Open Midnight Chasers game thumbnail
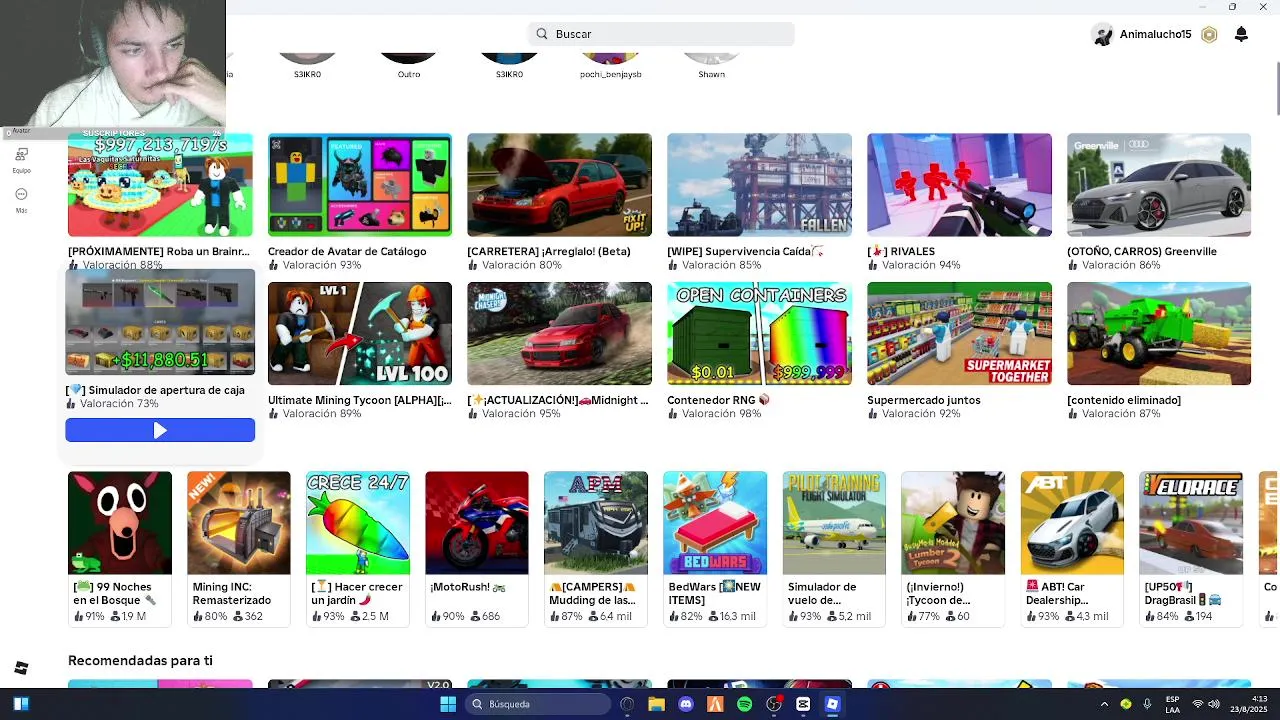 point(559,333)
